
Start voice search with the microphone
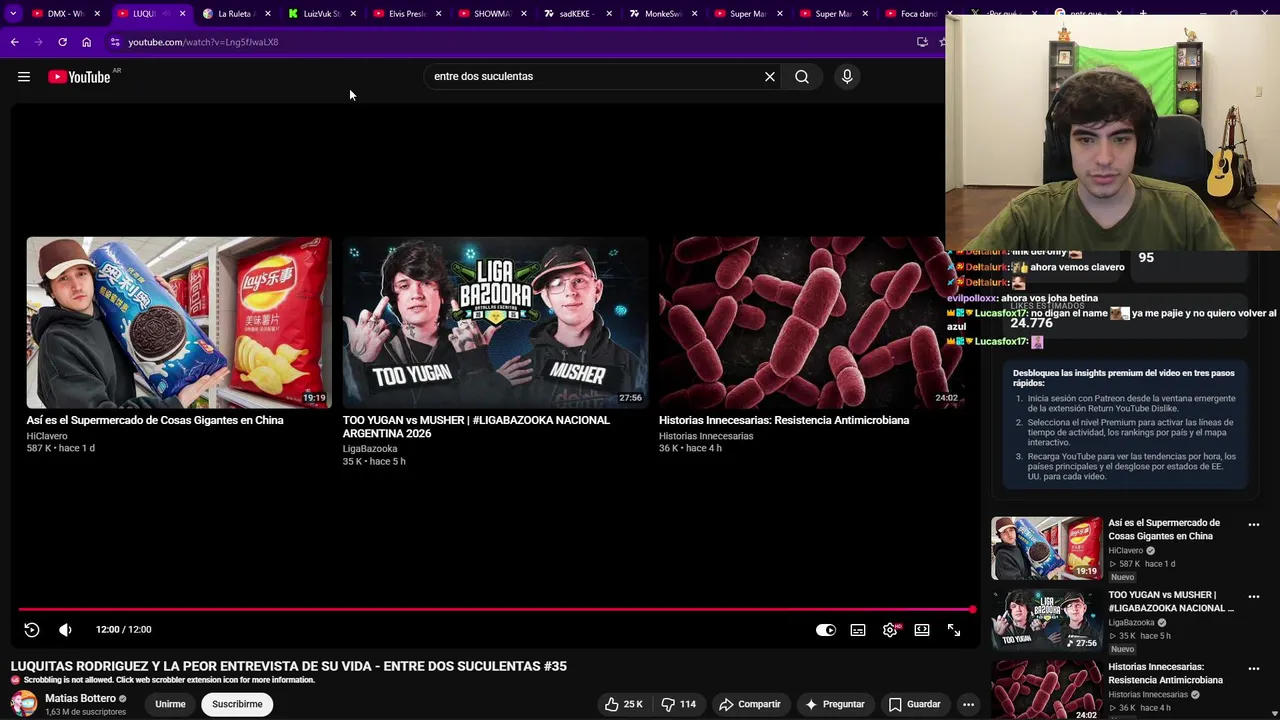click(847, 77)
